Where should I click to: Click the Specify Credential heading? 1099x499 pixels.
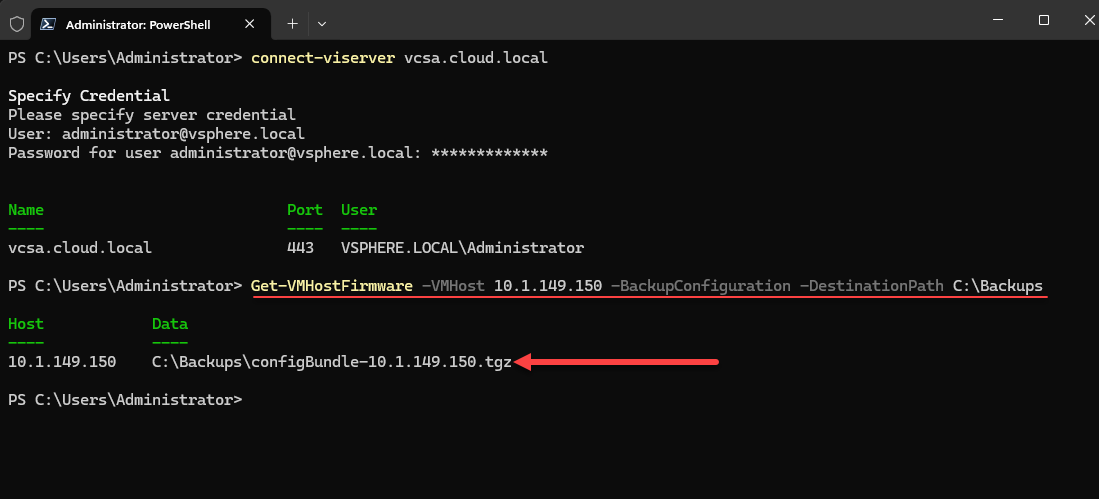89,96
